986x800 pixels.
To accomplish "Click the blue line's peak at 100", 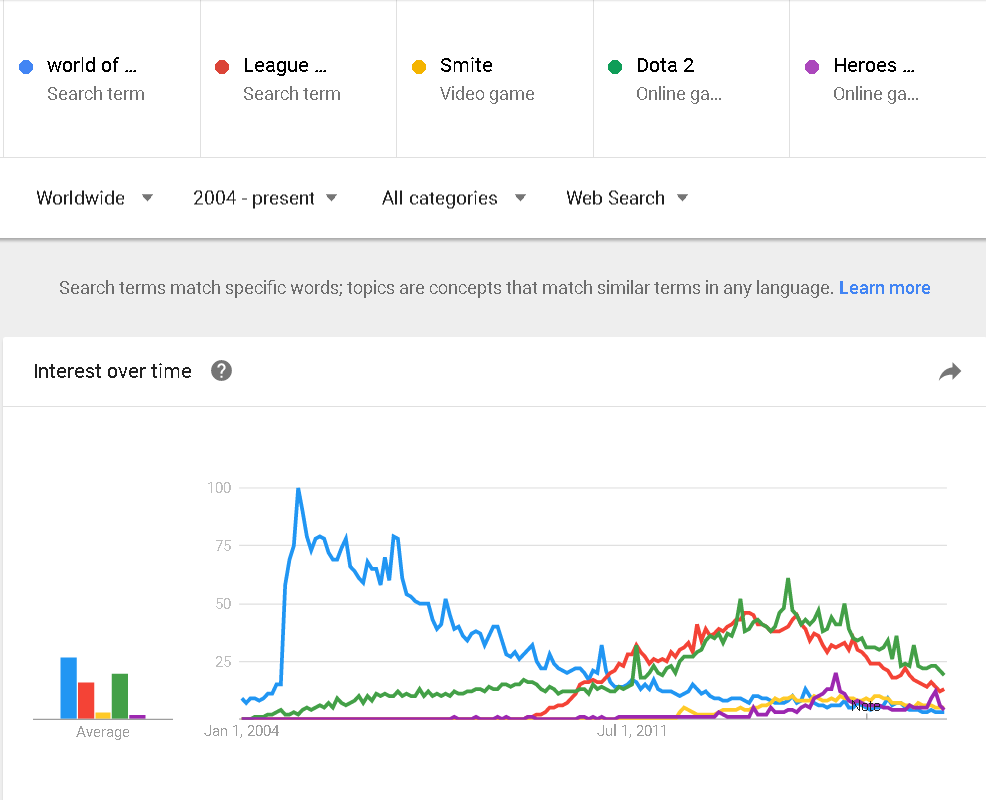I will (298, 489).
